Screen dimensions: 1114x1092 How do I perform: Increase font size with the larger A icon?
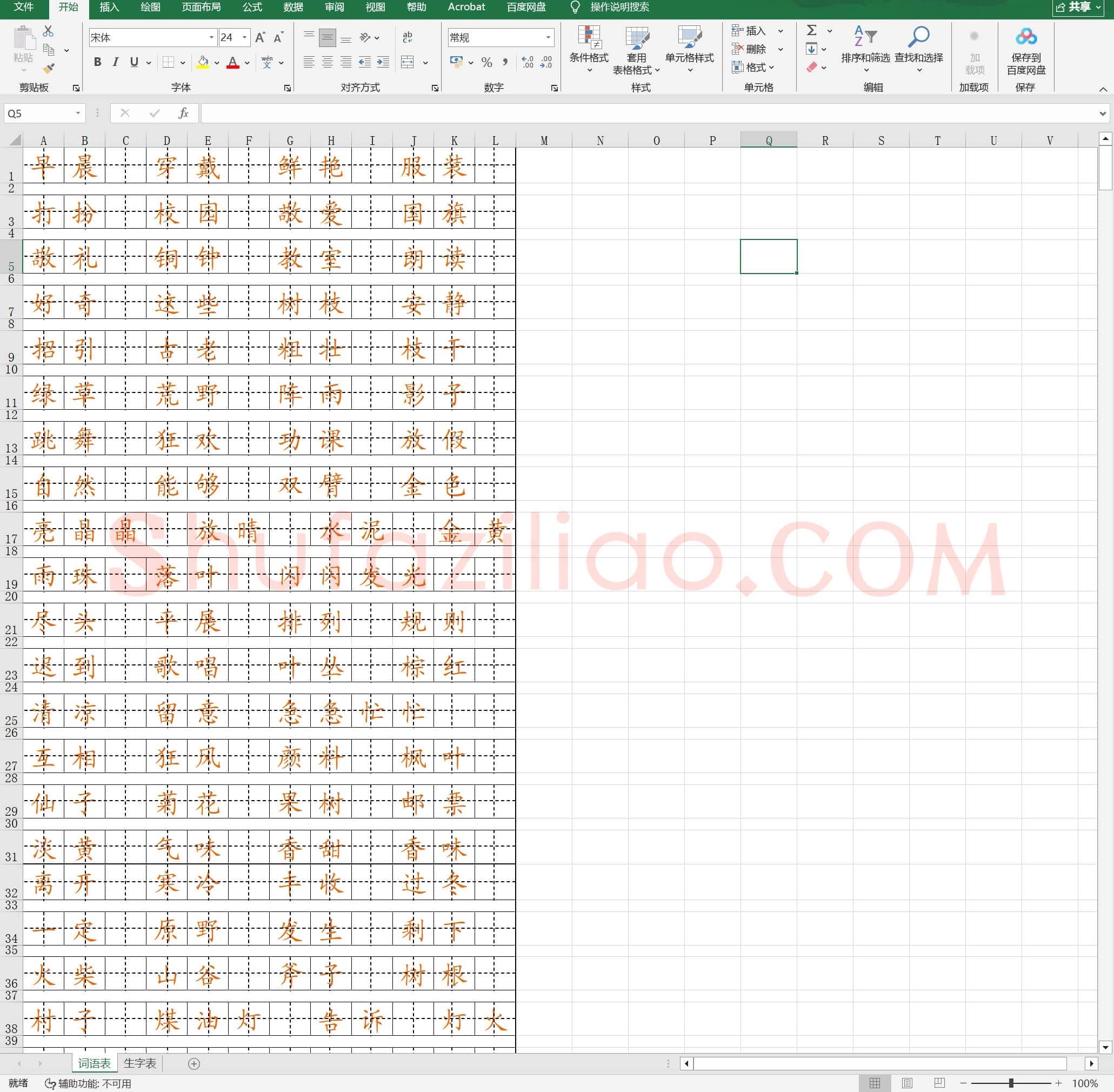click(x=261, y=38)
